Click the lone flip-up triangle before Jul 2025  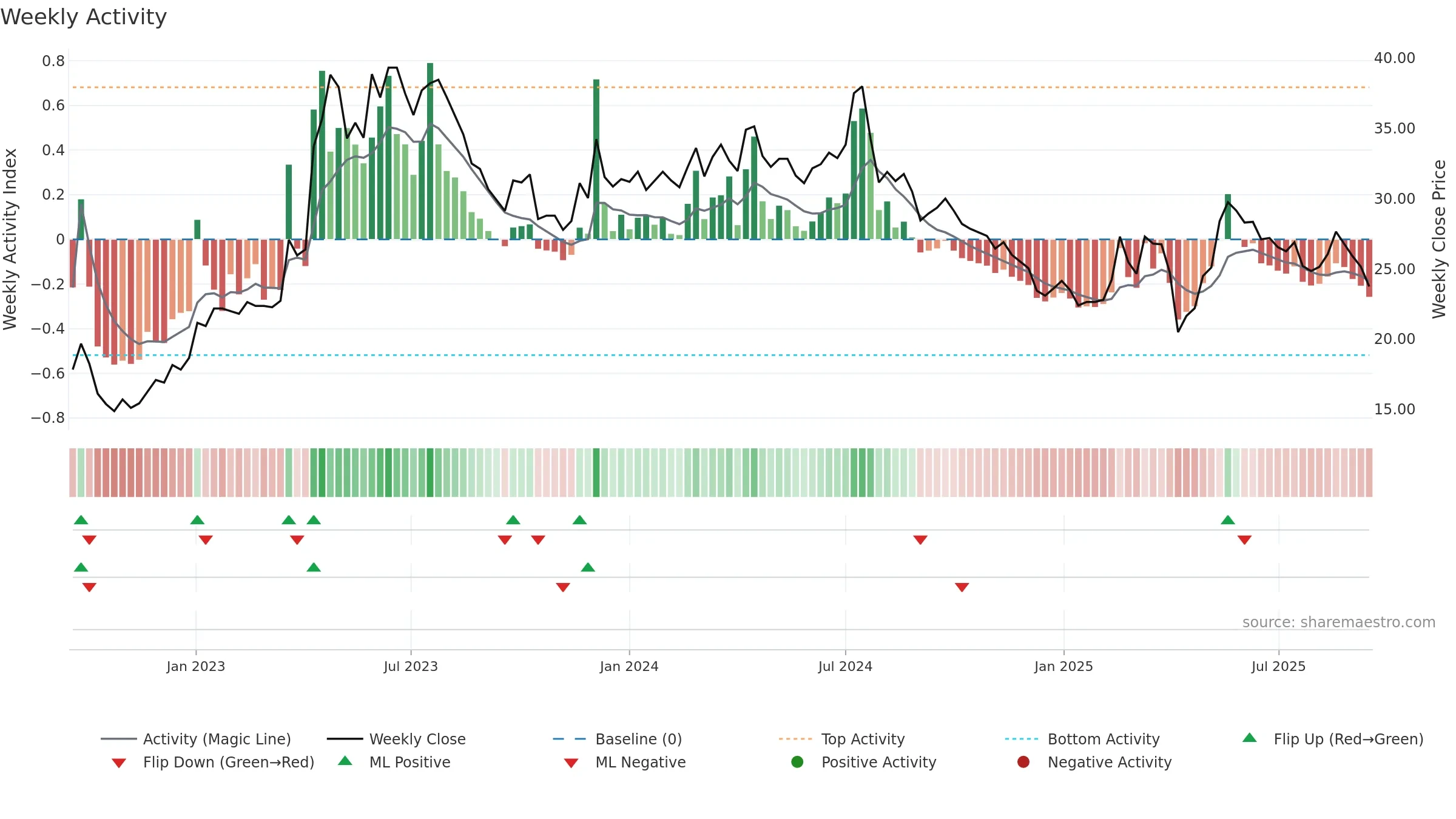click(1228, 520)
